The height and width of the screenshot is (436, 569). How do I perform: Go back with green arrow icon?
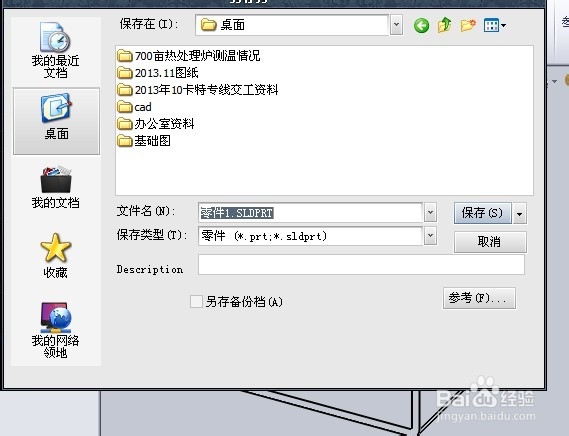point(421,25)
